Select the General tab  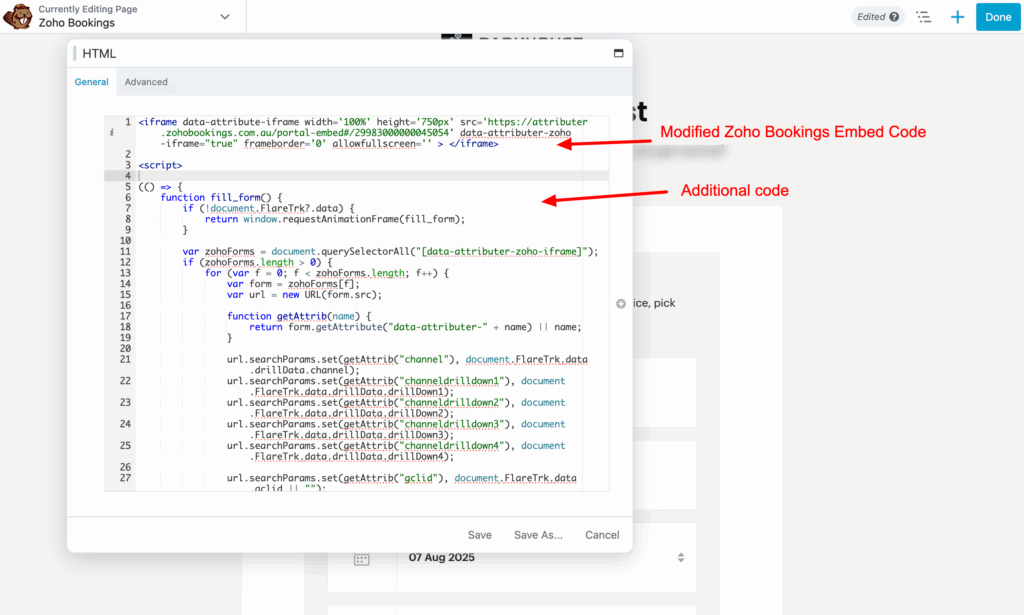[92, 82]
